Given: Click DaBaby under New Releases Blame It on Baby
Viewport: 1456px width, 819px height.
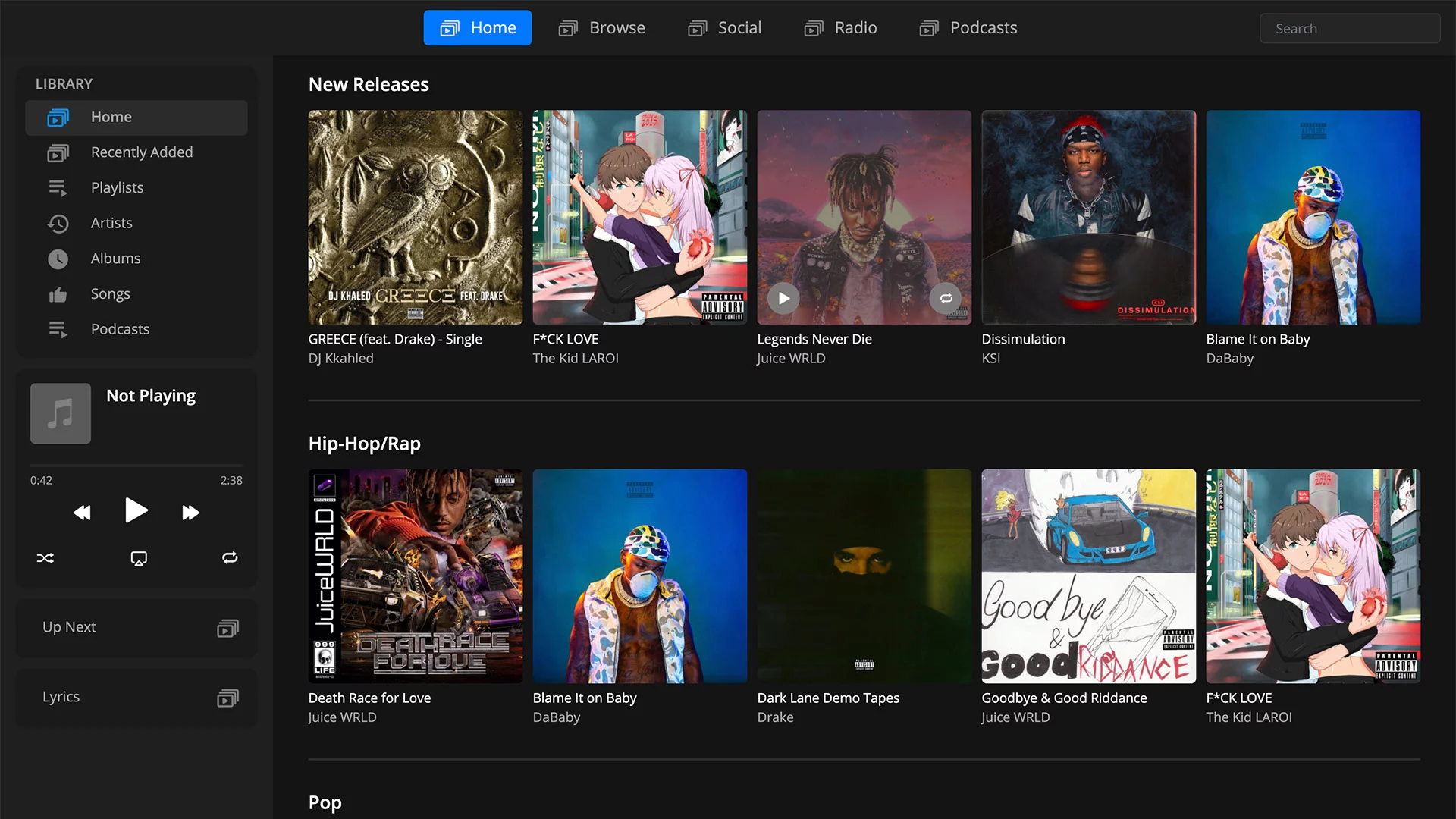Looking at the screenshot, I should point(1230,359).
